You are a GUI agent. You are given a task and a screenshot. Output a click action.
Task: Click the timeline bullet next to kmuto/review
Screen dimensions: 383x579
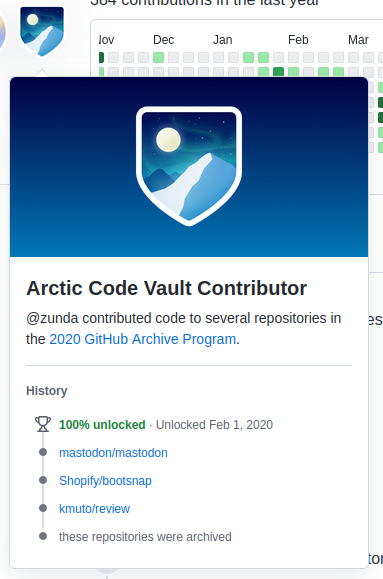pyautogui.click(x=43, y=508)
